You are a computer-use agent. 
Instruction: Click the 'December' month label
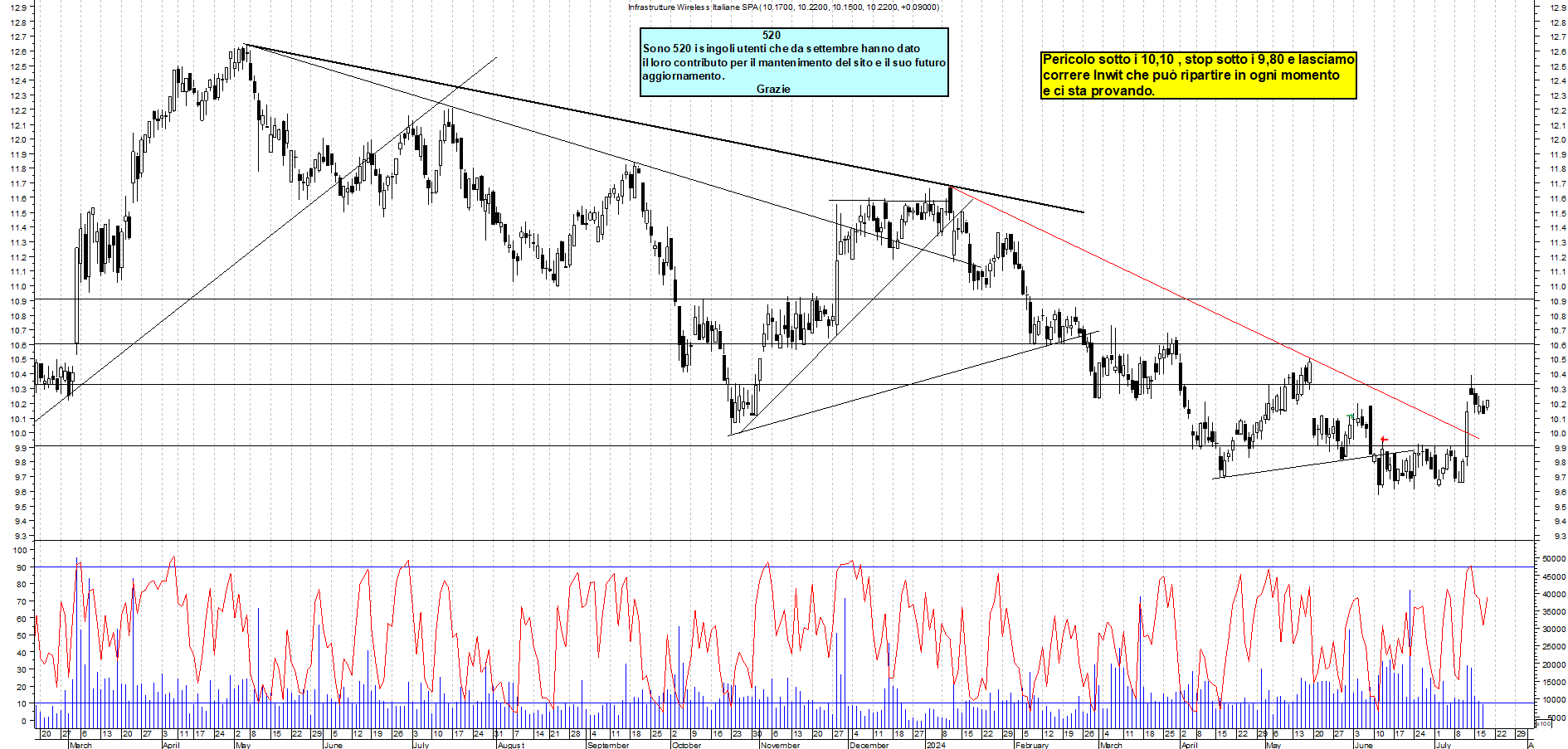tap(869, 745)
